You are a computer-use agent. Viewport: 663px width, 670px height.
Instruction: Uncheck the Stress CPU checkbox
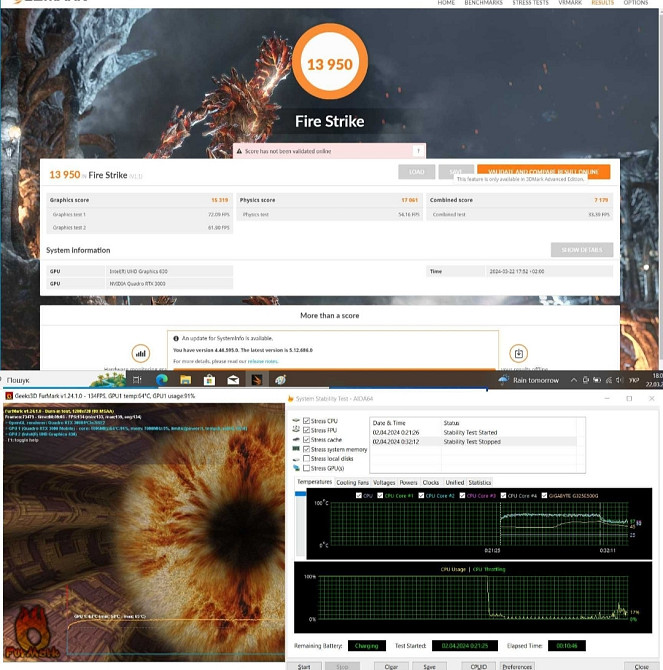(x=307, y=421)
